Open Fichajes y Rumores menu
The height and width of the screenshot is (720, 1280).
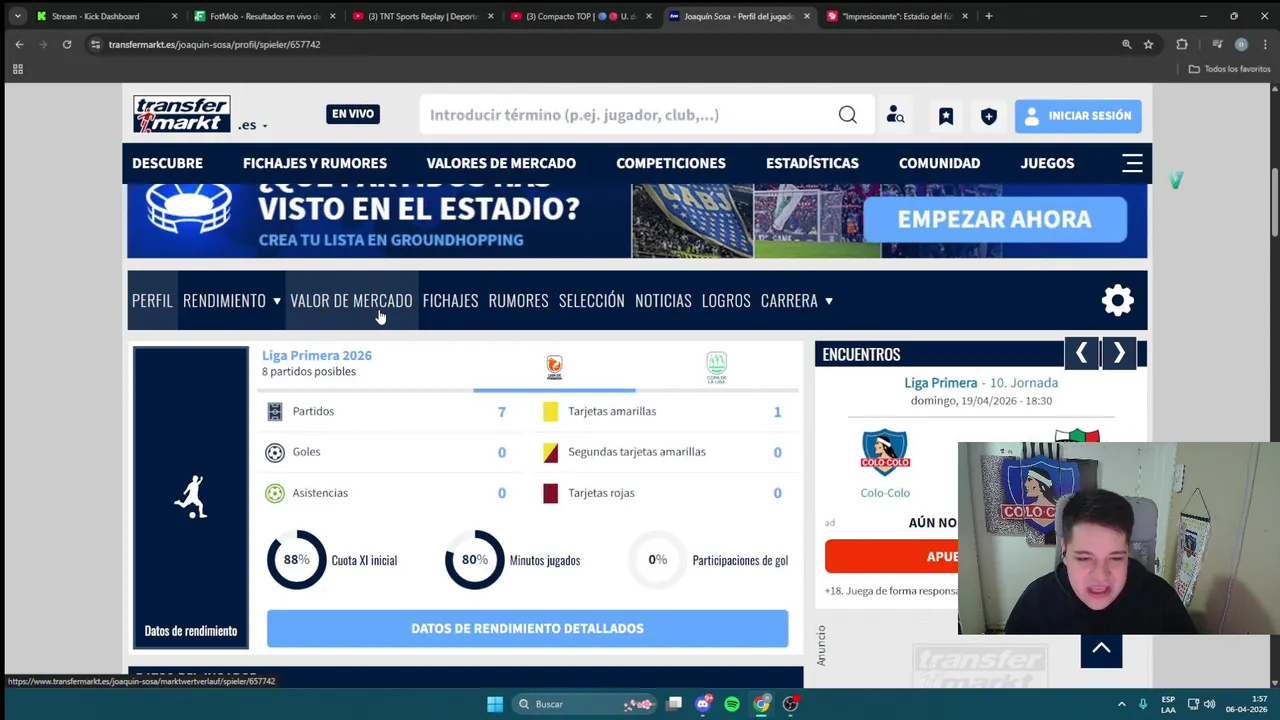coord(315,163)
